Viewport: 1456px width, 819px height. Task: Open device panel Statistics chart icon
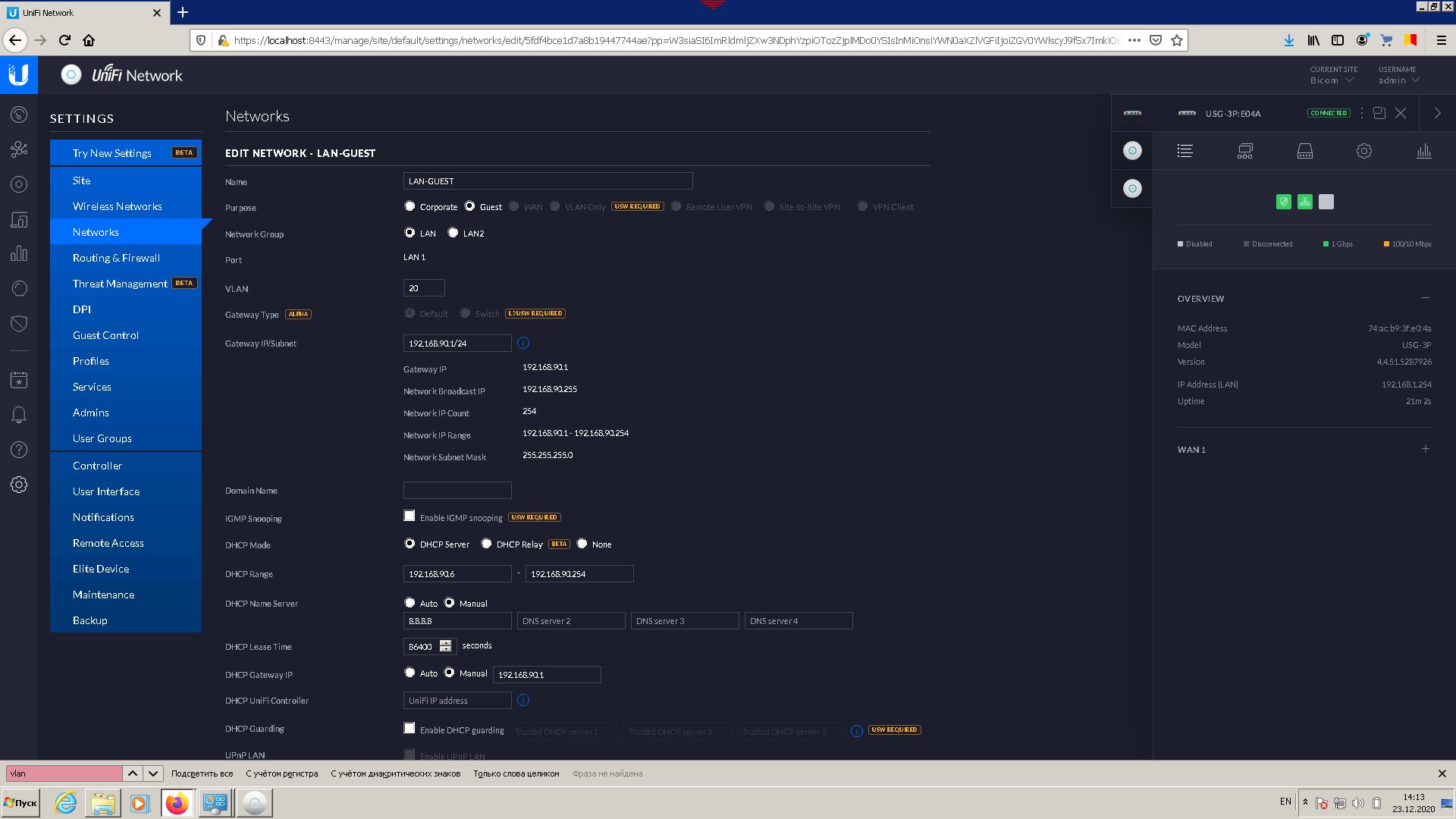click(x=1423, y=151)
